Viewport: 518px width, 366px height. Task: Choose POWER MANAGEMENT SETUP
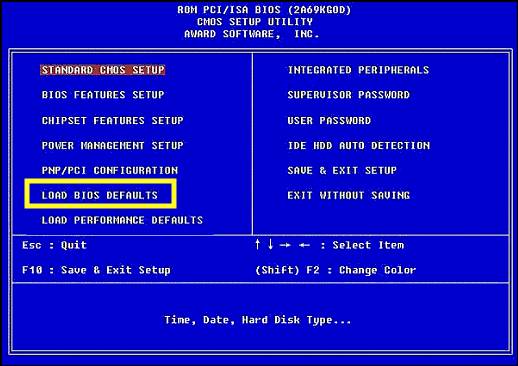pos(113,146)
